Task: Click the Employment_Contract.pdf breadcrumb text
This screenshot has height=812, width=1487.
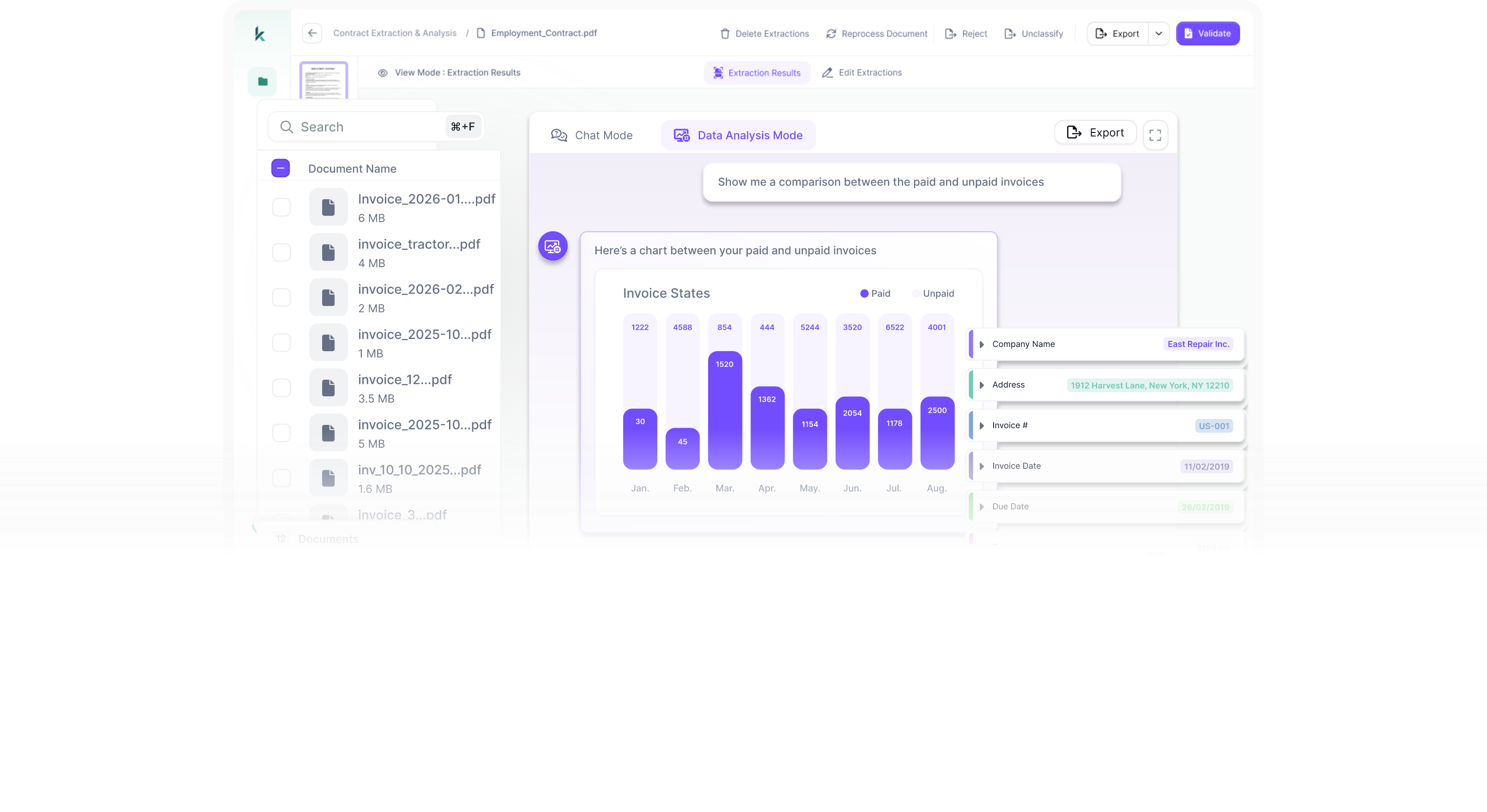Action: point(544,33)
